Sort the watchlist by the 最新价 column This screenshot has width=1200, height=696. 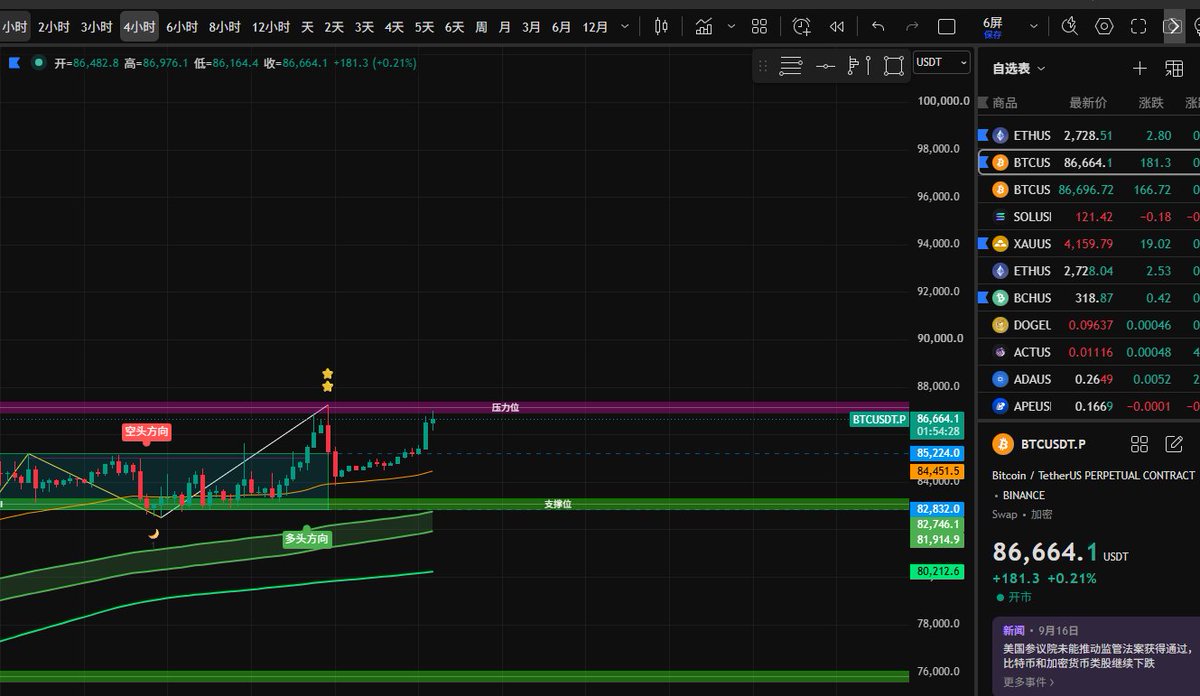1088,103
